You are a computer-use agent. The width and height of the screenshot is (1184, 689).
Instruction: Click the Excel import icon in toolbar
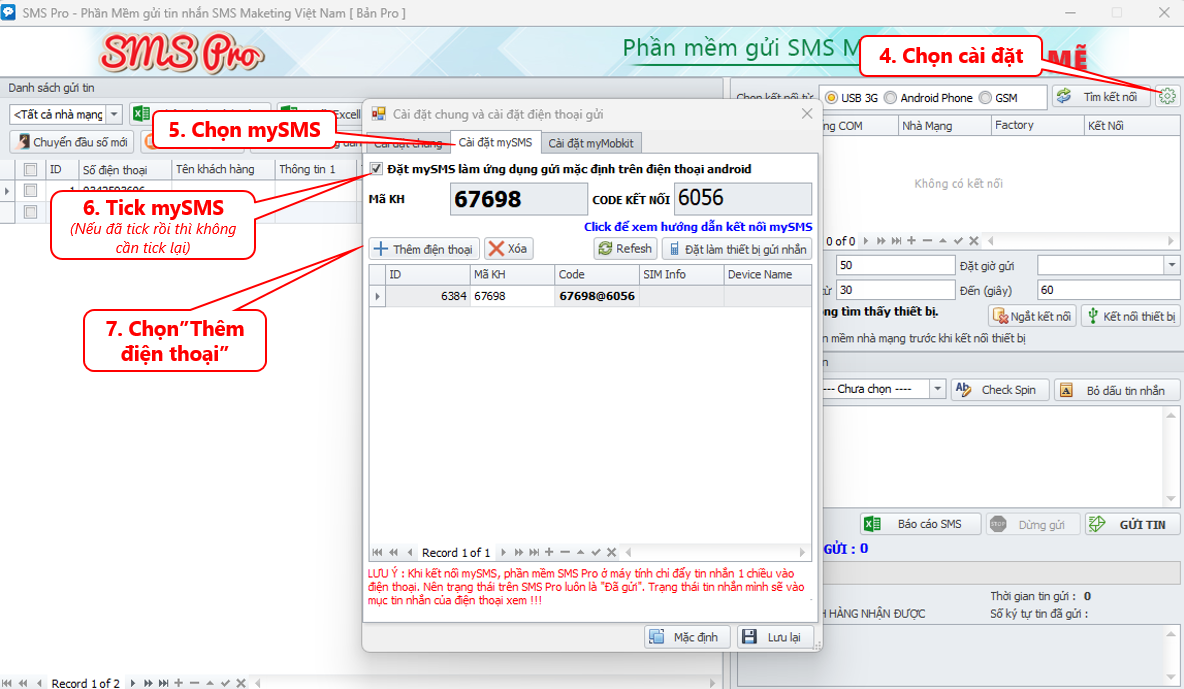pyautogui.click(x=140, y=113)
